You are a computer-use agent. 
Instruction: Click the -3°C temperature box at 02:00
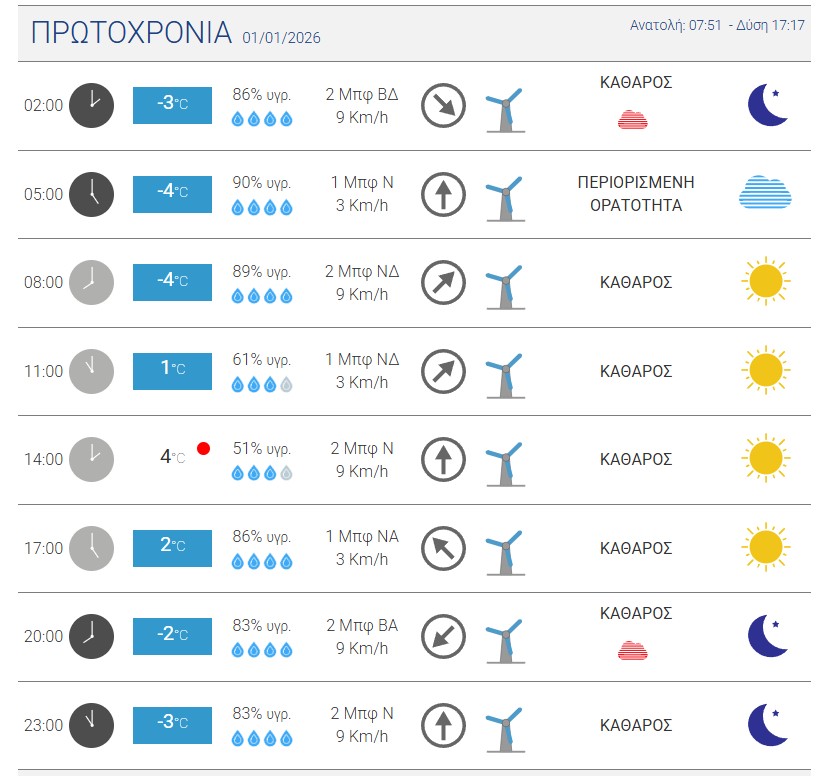click(172, 105)
